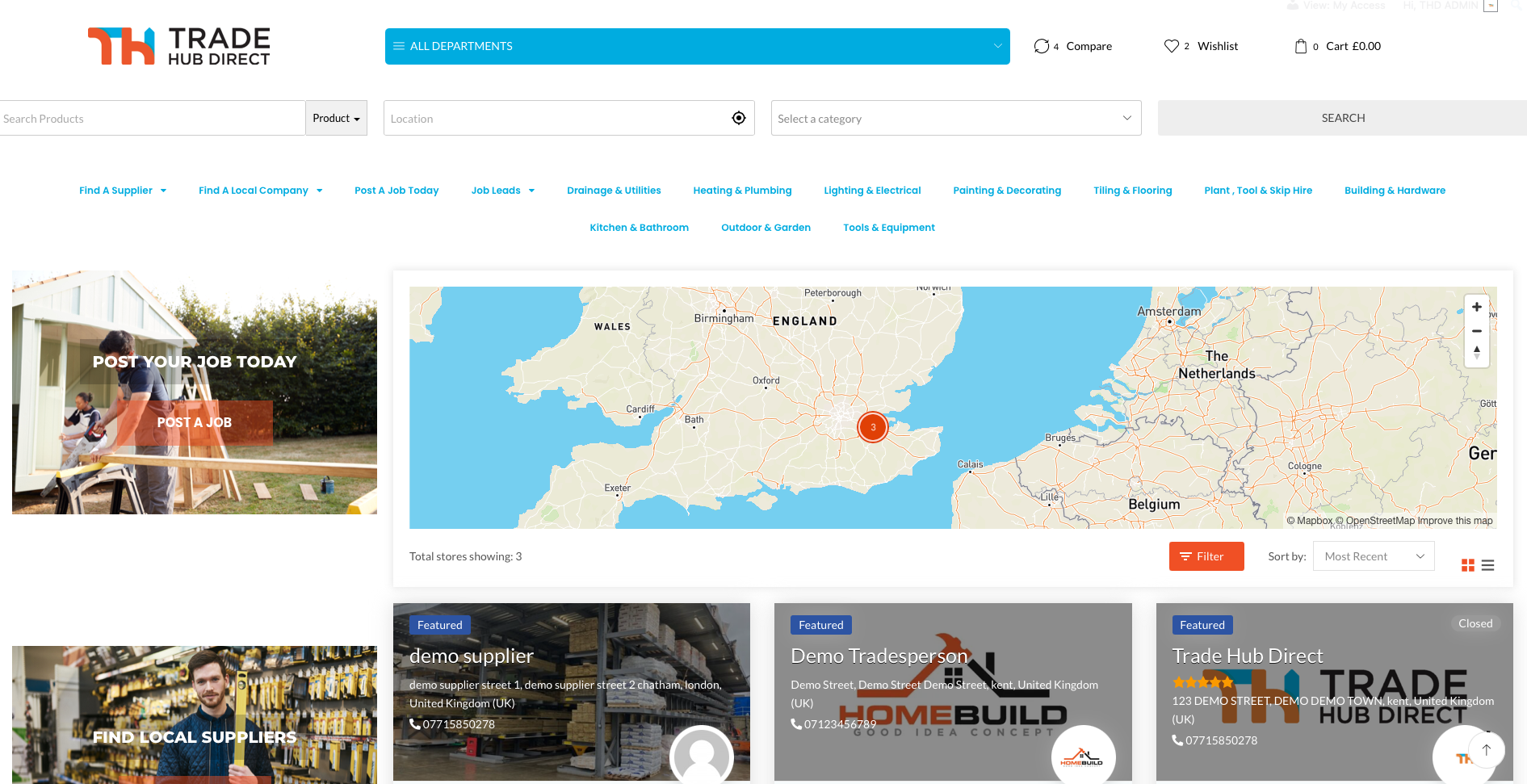Switch store results to list view
Viewport: 1527px width, 784px height.
[x=1488, y=565]
